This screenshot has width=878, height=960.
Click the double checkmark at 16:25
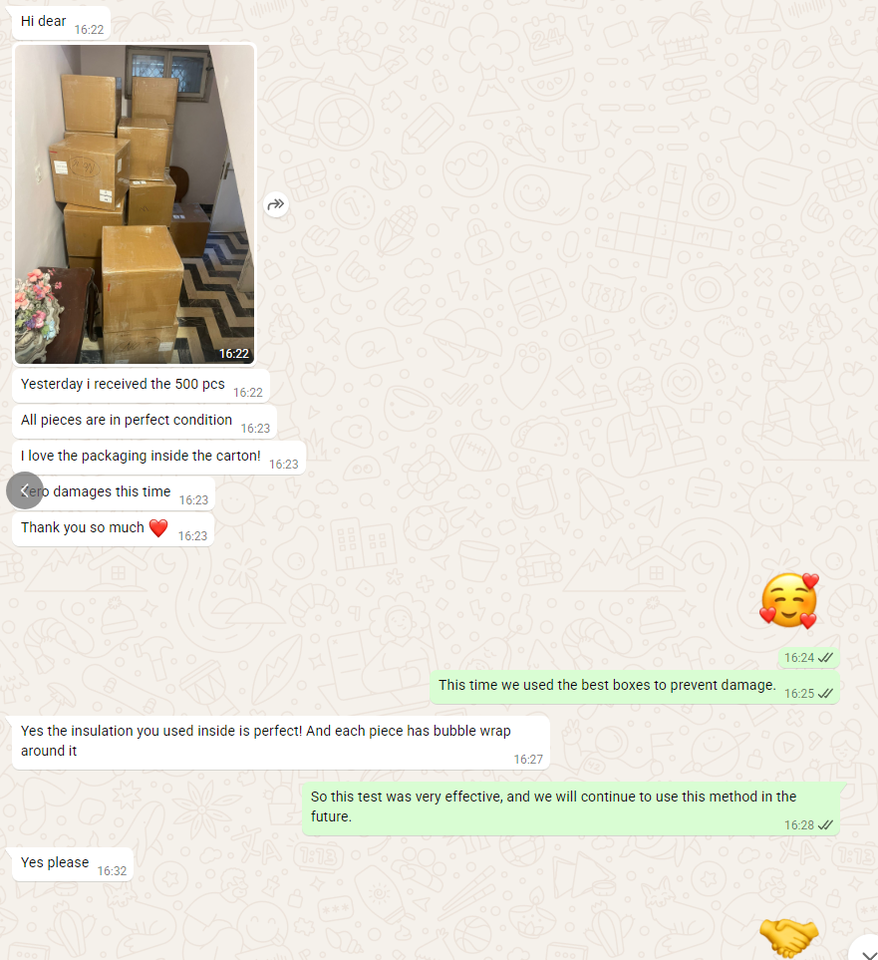825,693
